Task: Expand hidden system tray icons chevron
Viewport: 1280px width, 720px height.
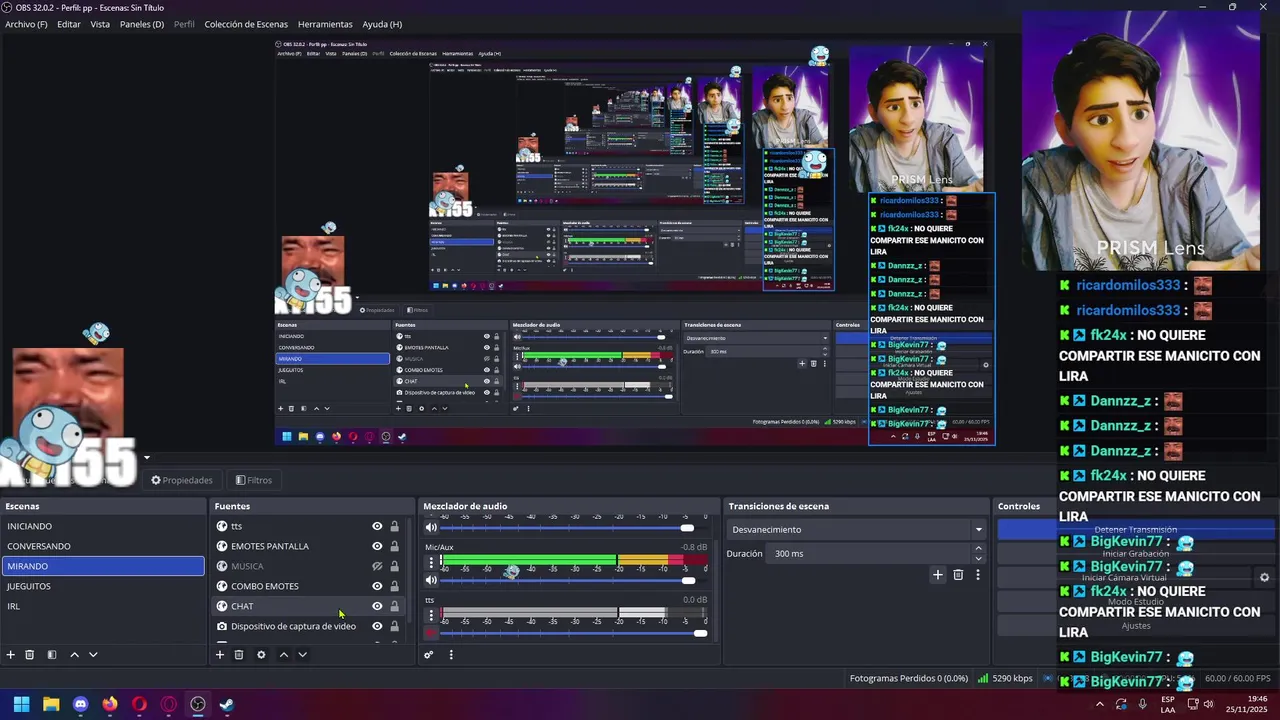Action: pos(1099,704)
